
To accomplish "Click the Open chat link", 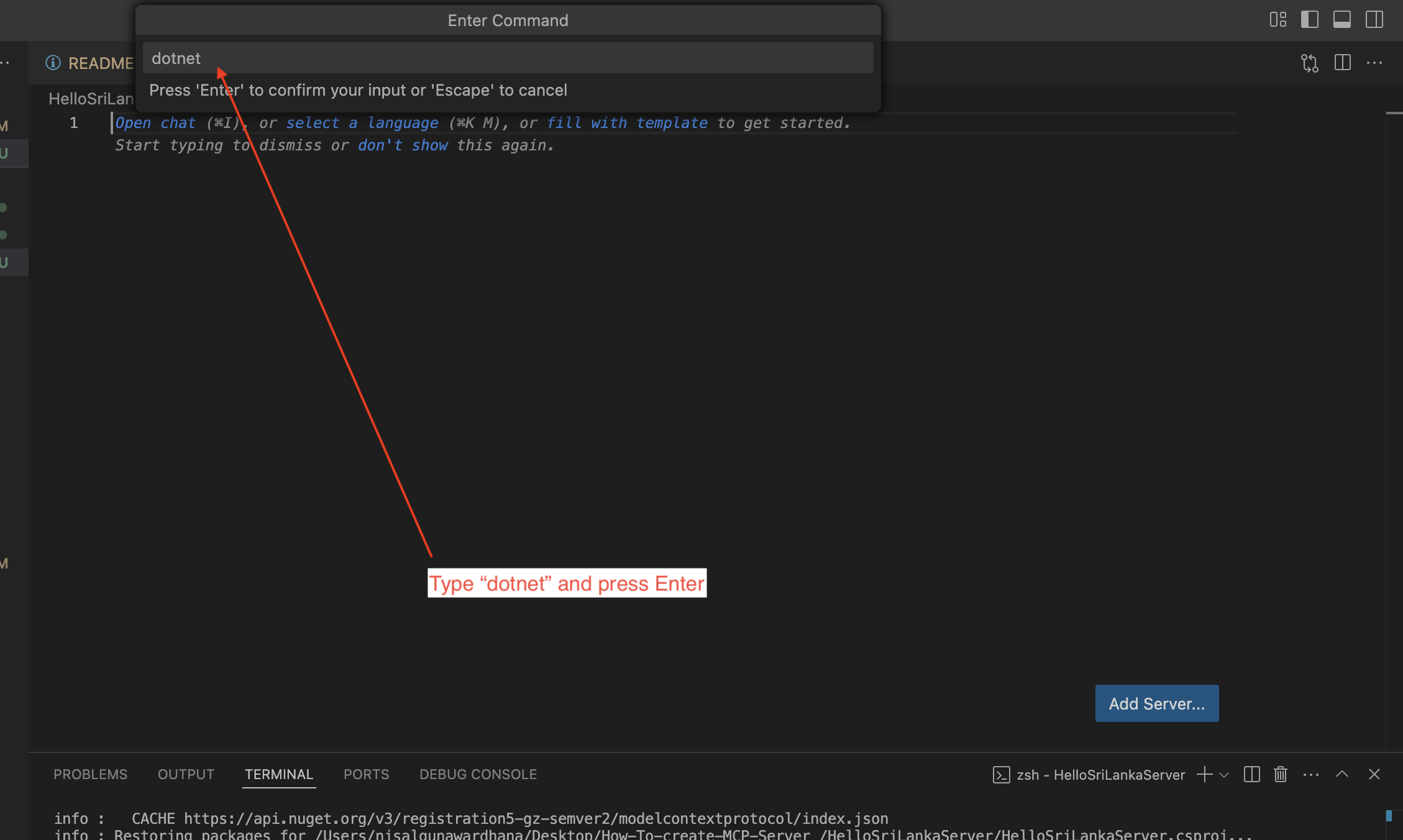I will coord(155,122).
